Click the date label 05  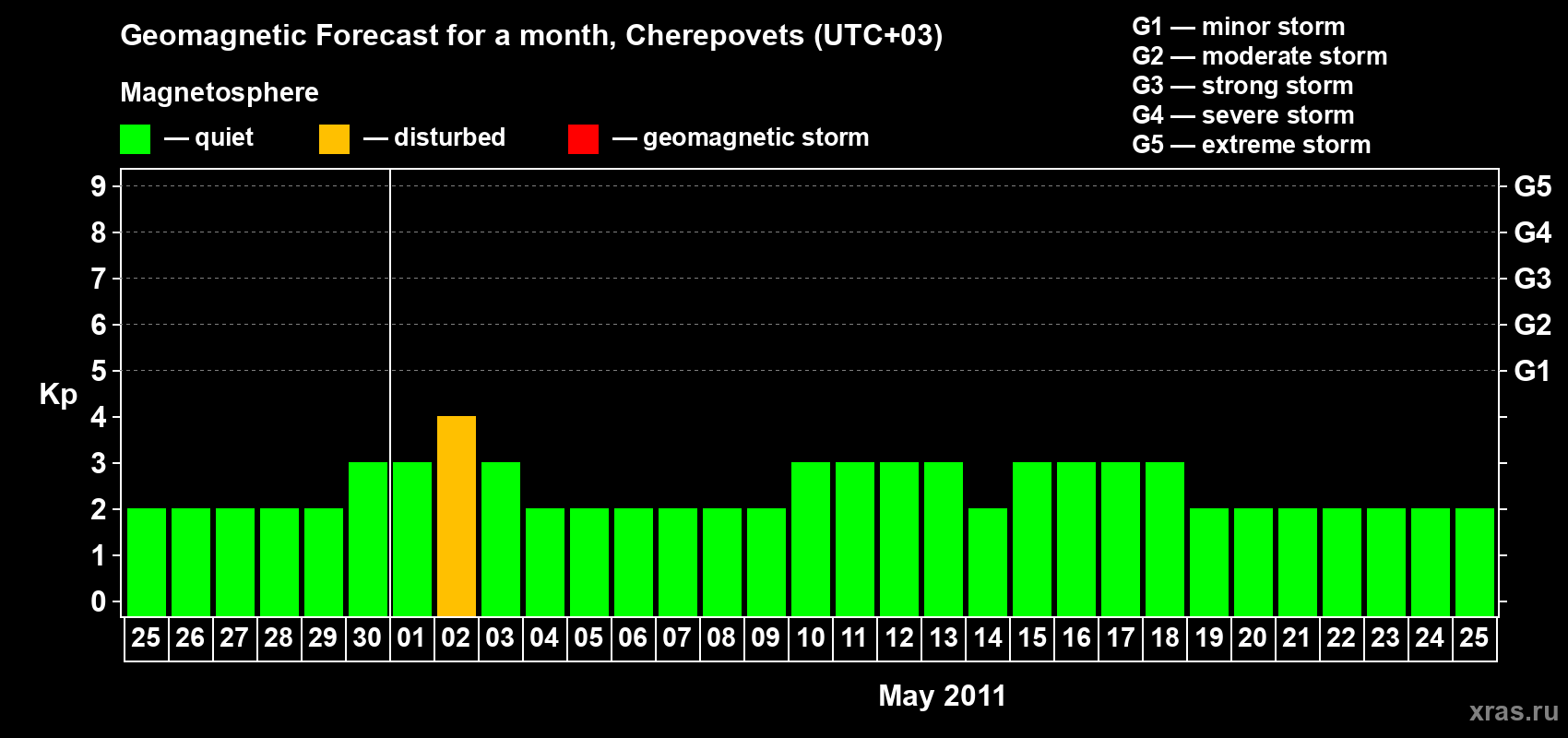pyautogui.click(x=588, y=638)
